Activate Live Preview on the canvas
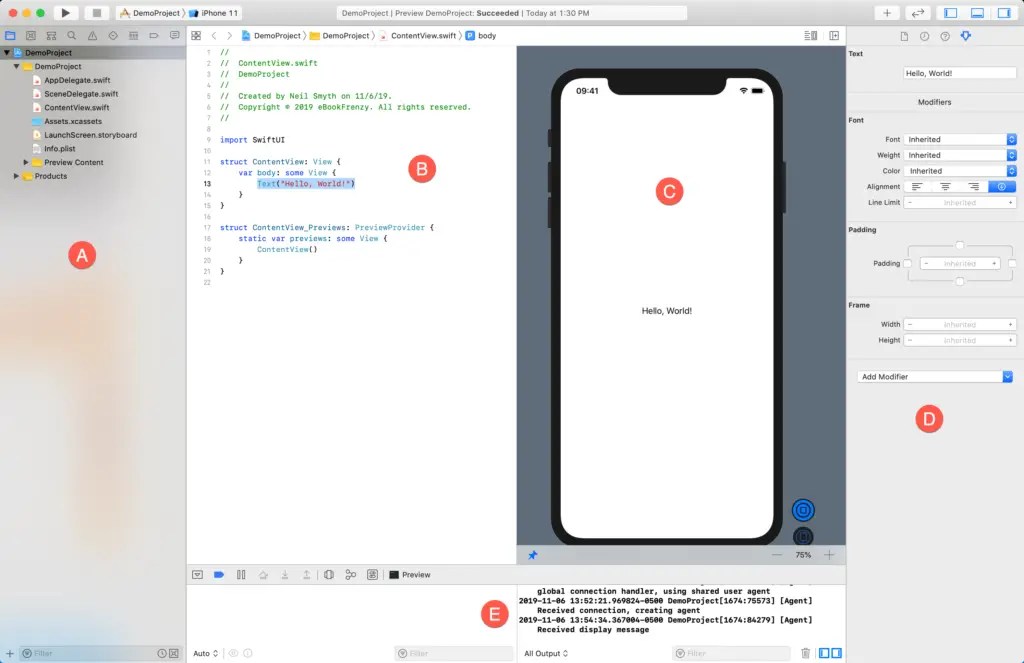 coord(803,510)
